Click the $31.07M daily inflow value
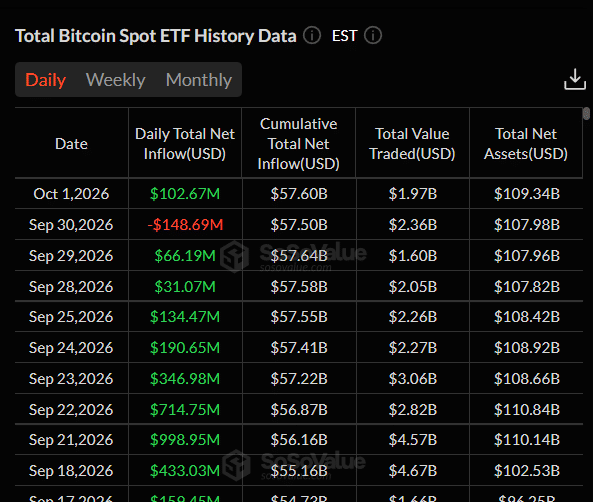The width and height of the screenshot is (593, 502). (185, 287)
